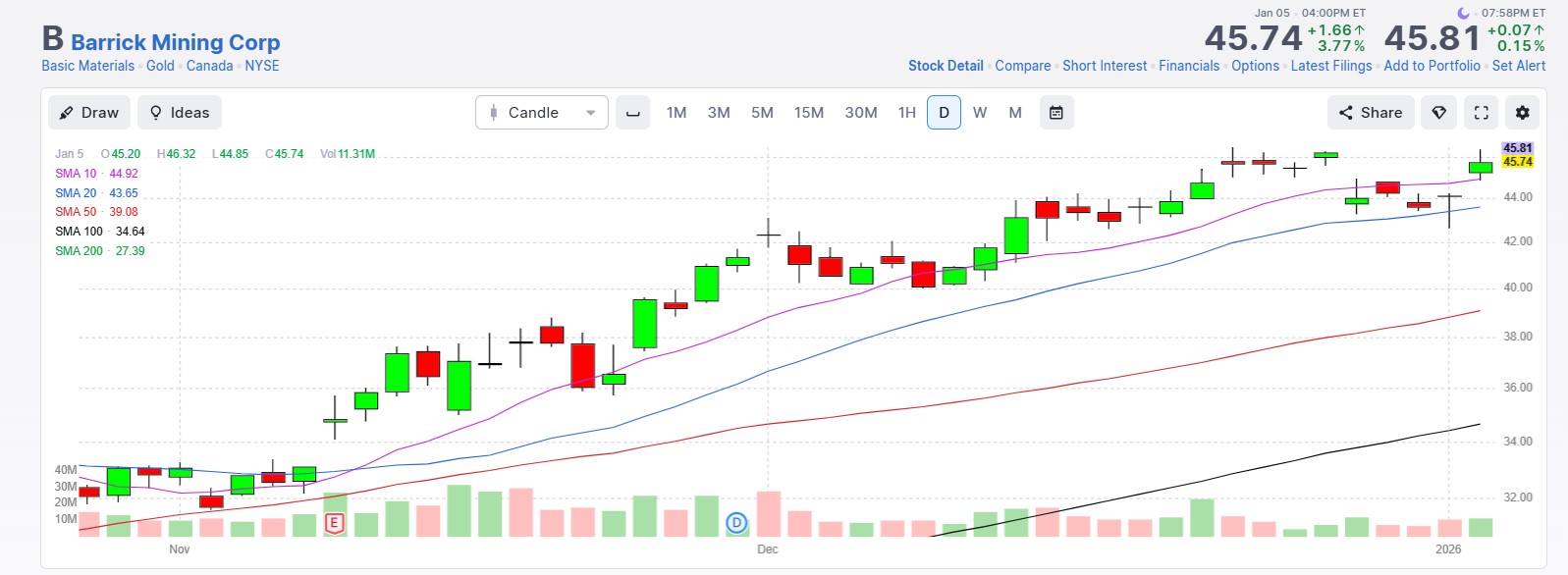The width and height of the screenshot is (1568, 575).
Task: Click the diamond premium icon
Action: [x=1438, y=113]
